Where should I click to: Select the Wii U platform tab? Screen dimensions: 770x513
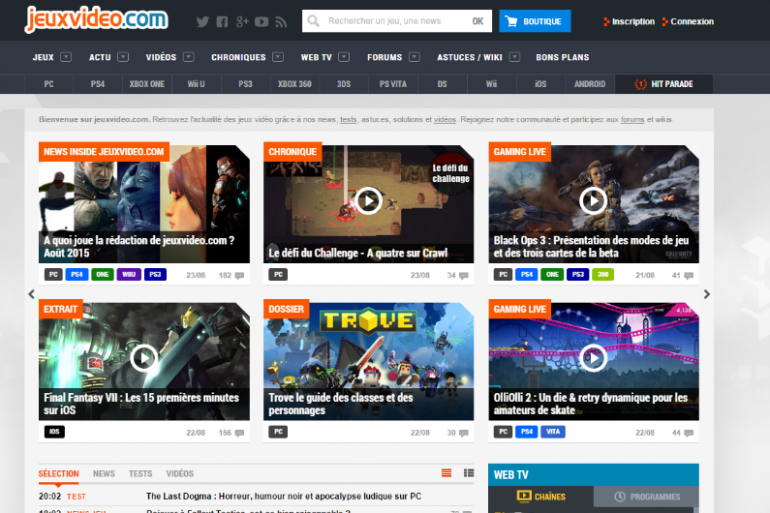click(196, 84)
